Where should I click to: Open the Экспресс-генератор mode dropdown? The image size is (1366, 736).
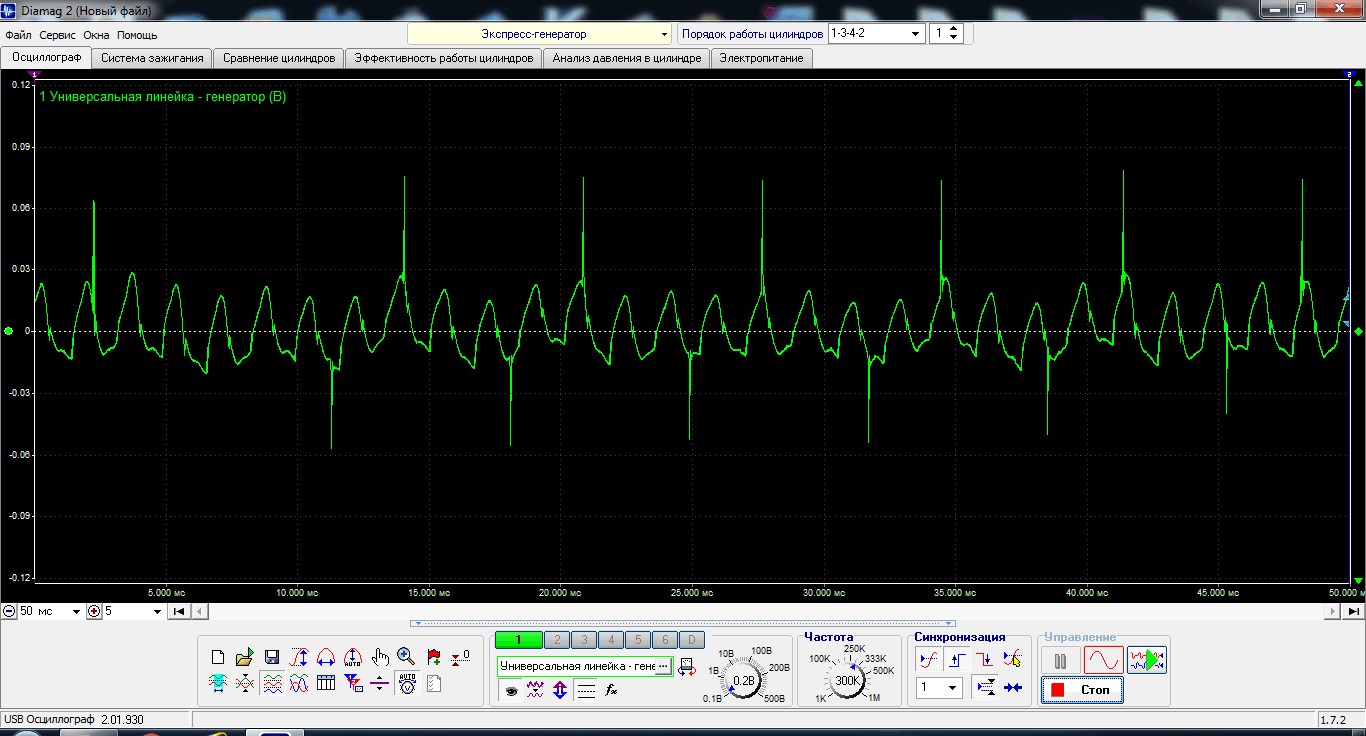pos(540,34)
